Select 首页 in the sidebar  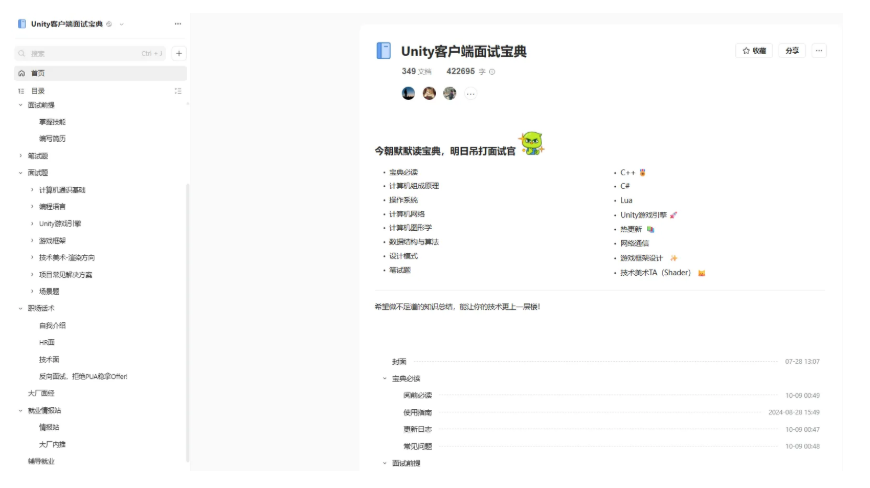coord(100,73)
